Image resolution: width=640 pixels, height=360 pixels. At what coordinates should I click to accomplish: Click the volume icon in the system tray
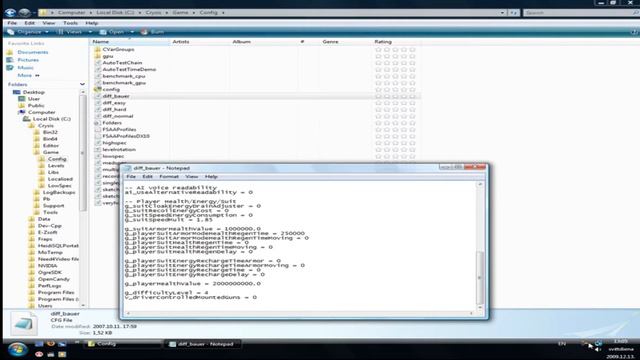point(598,349)
